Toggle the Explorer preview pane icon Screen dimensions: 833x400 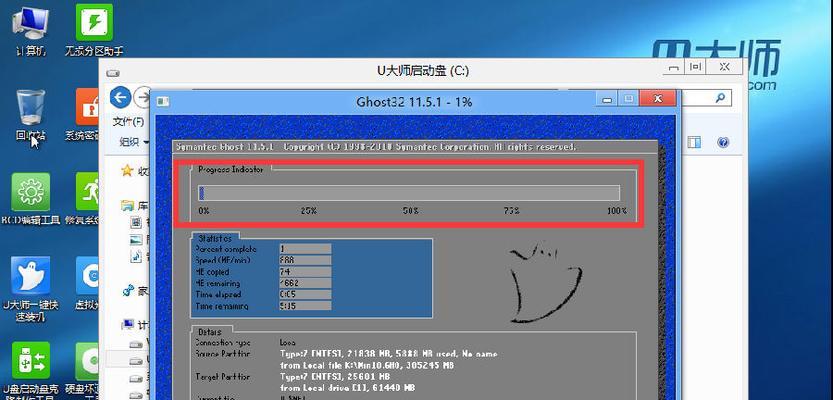pyautogui.click(x=694, y=142)
